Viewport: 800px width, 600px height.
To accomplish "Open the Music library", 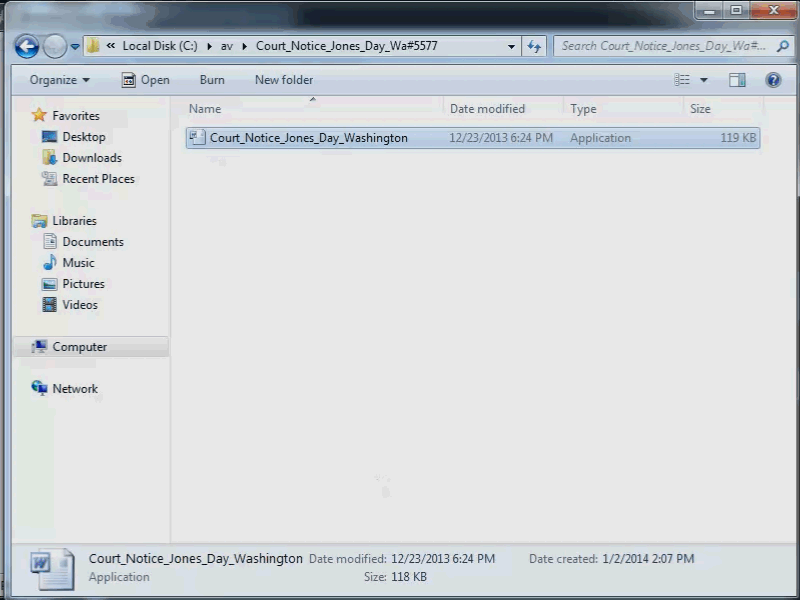I will pos(78,263).
